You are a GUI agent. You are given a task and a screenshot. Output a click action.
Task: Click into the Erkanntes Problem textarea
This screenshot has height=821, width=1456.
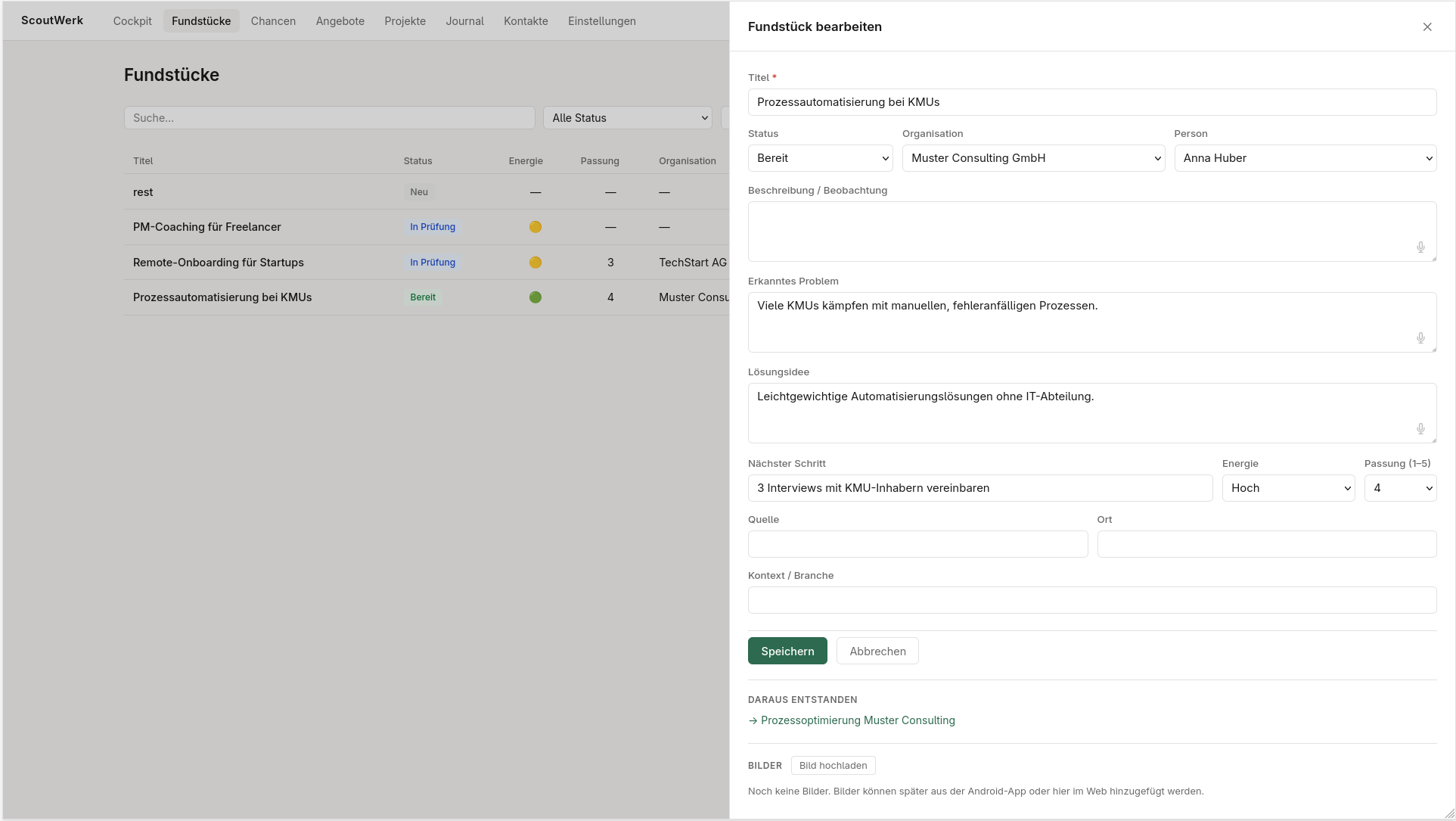click(1092, 322)
